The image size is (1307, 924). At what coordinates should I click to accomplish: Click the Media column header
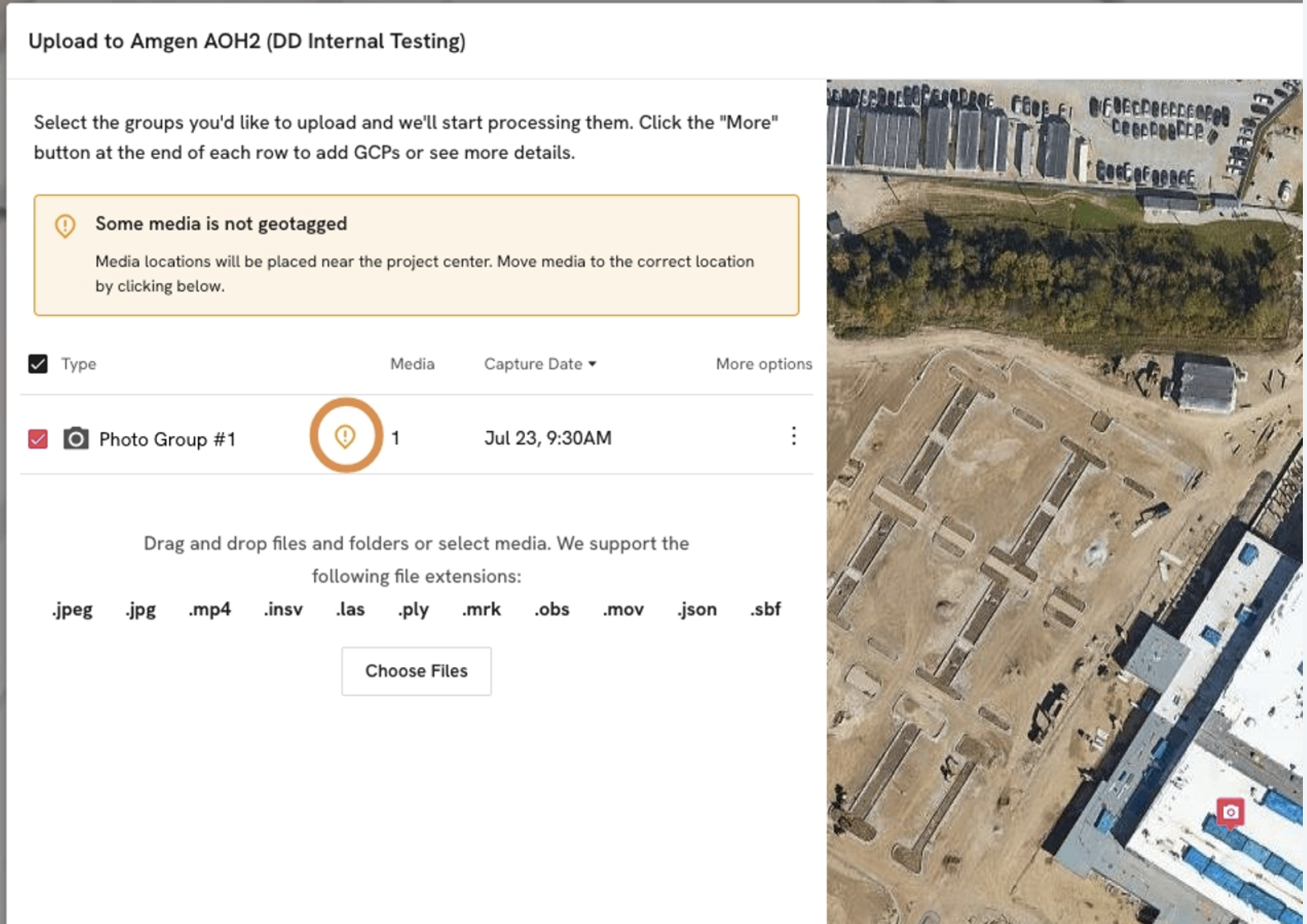click(412, 364)
